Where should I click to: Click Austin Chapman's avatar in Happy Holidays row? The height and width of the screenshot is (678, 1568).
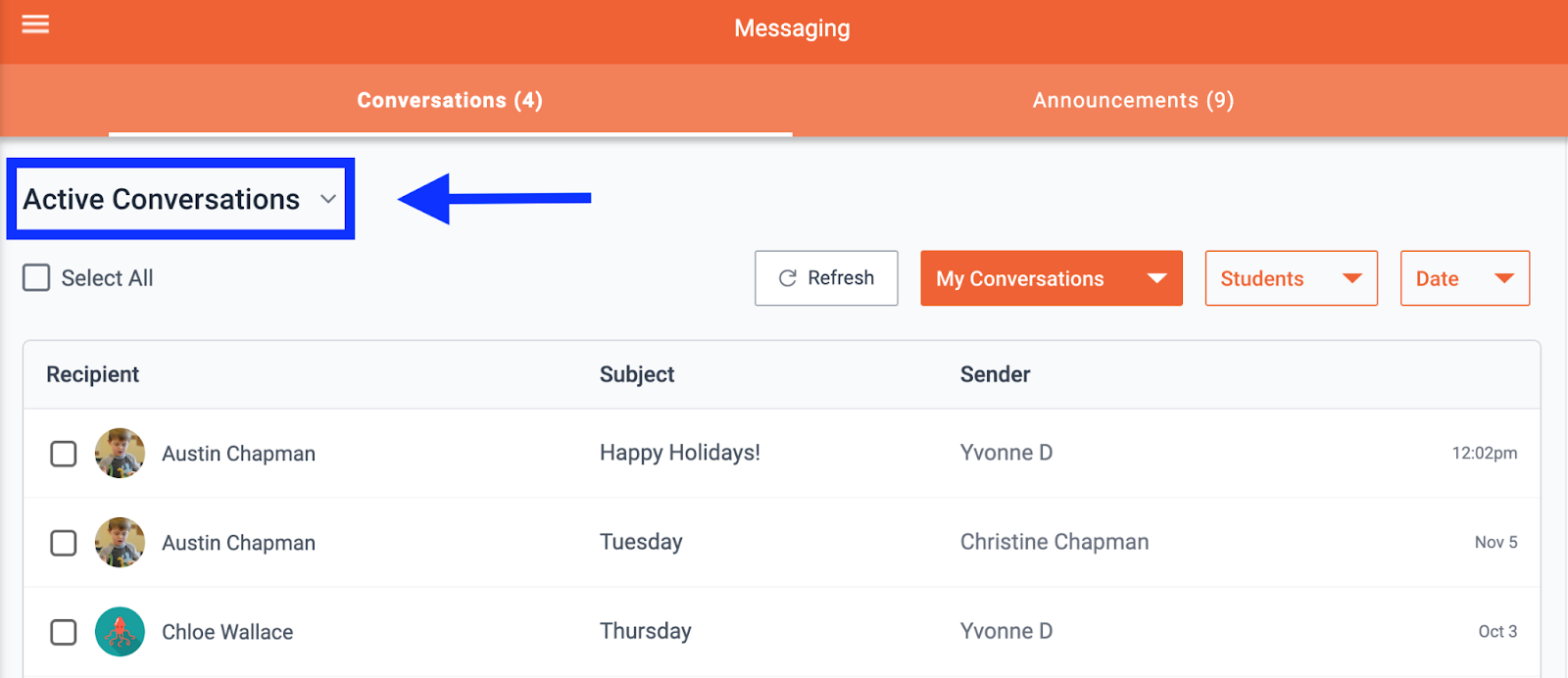120,454
